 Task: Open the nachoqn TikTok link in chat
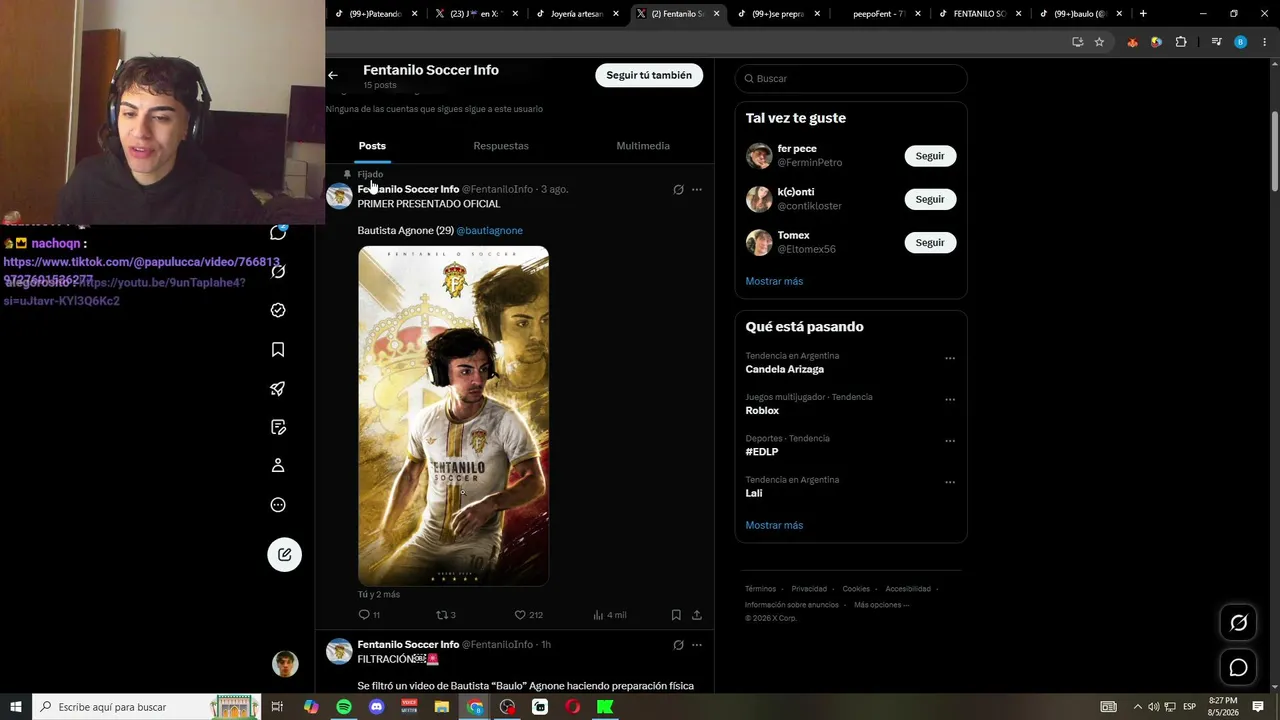pyautogui.click(x=142, y=270)
